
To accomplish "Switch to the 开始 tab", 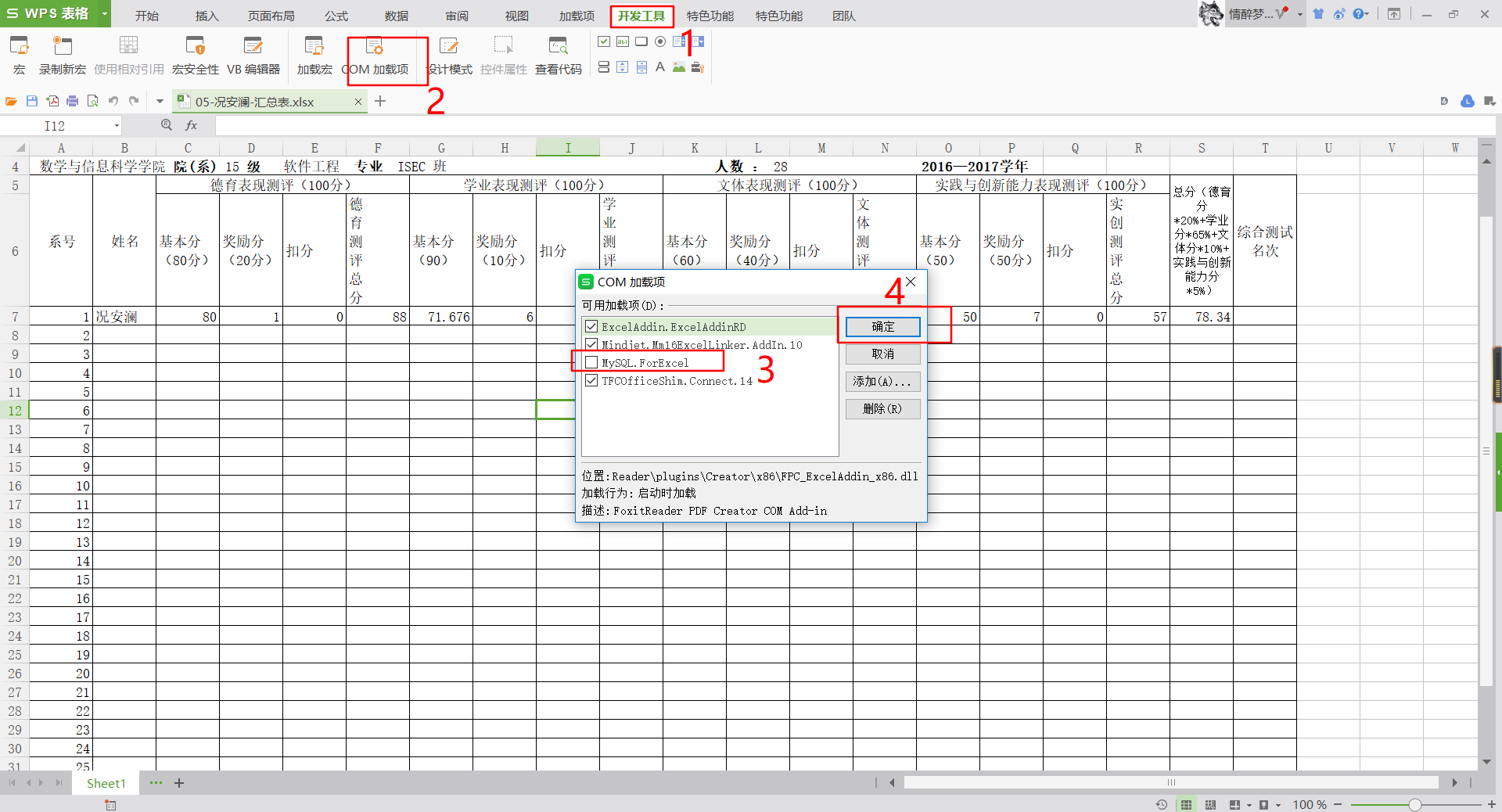I will [147, 16].
